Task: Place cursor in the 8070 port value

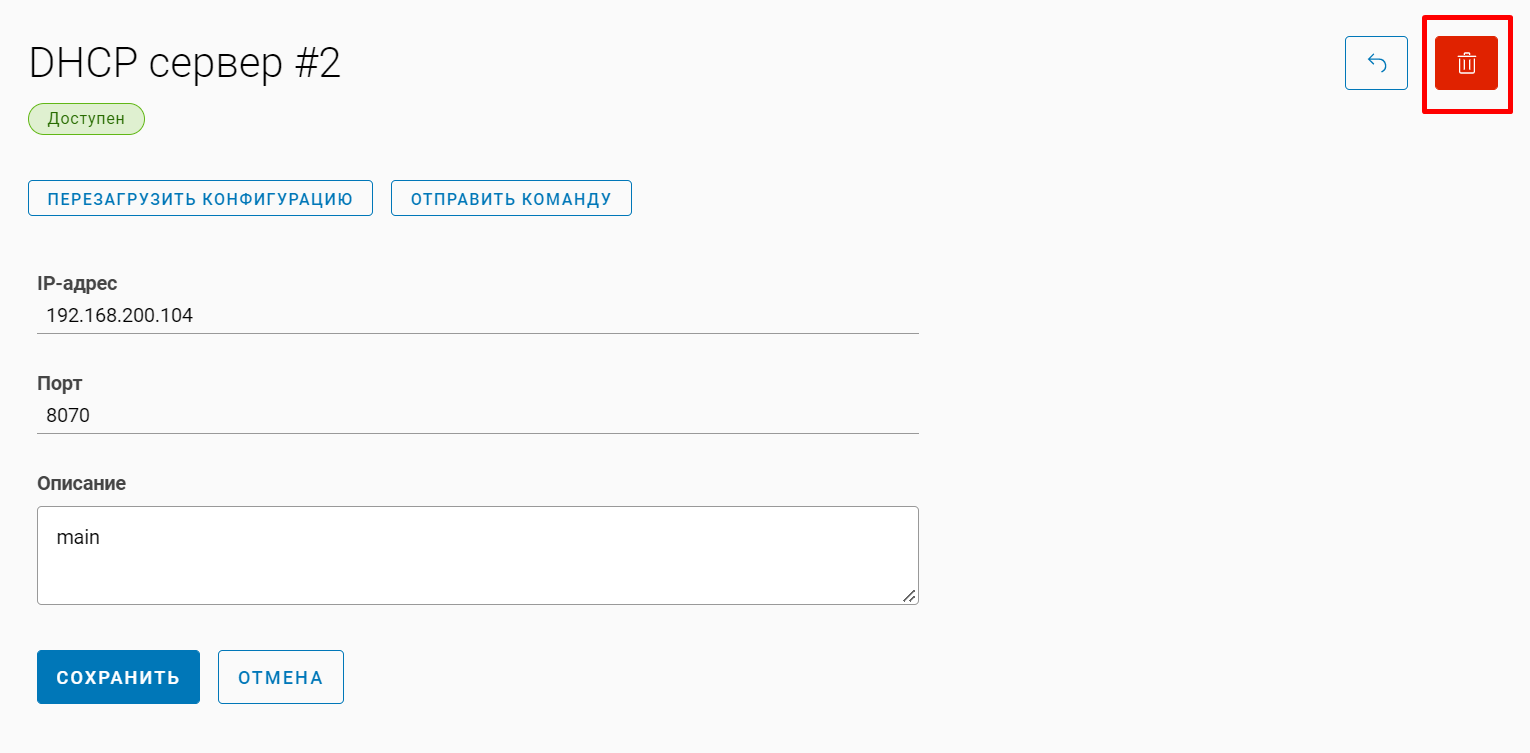Action: (68, 416)
